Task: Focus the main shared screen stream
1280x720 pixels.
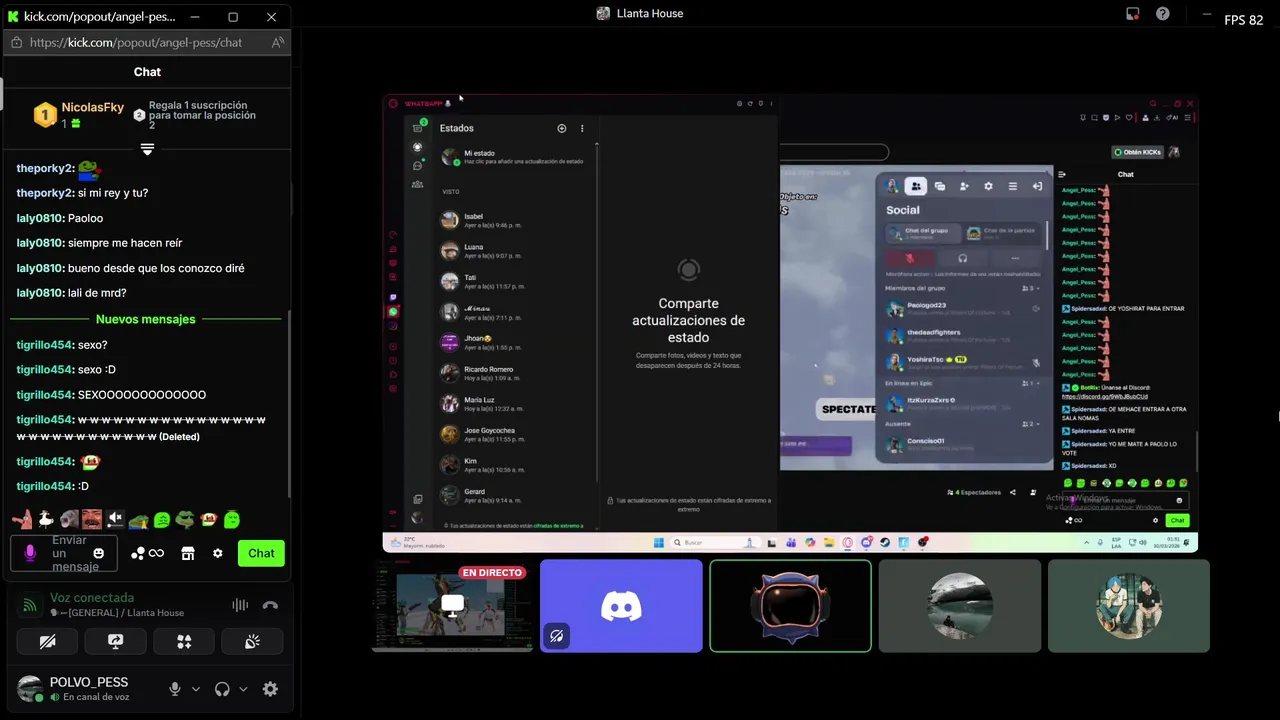Action: [790, 323]
